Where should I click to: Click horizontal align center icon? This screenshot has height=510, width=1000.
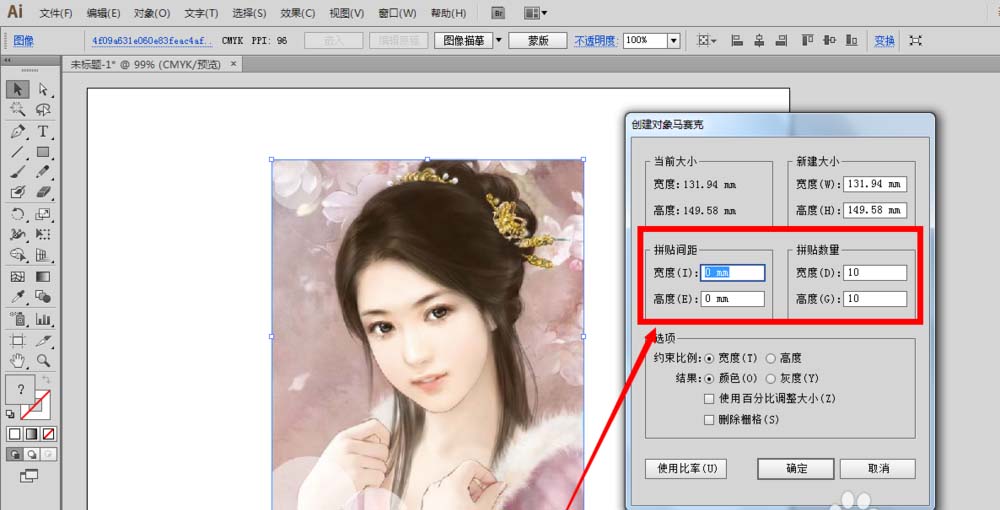tap(759, 40)
